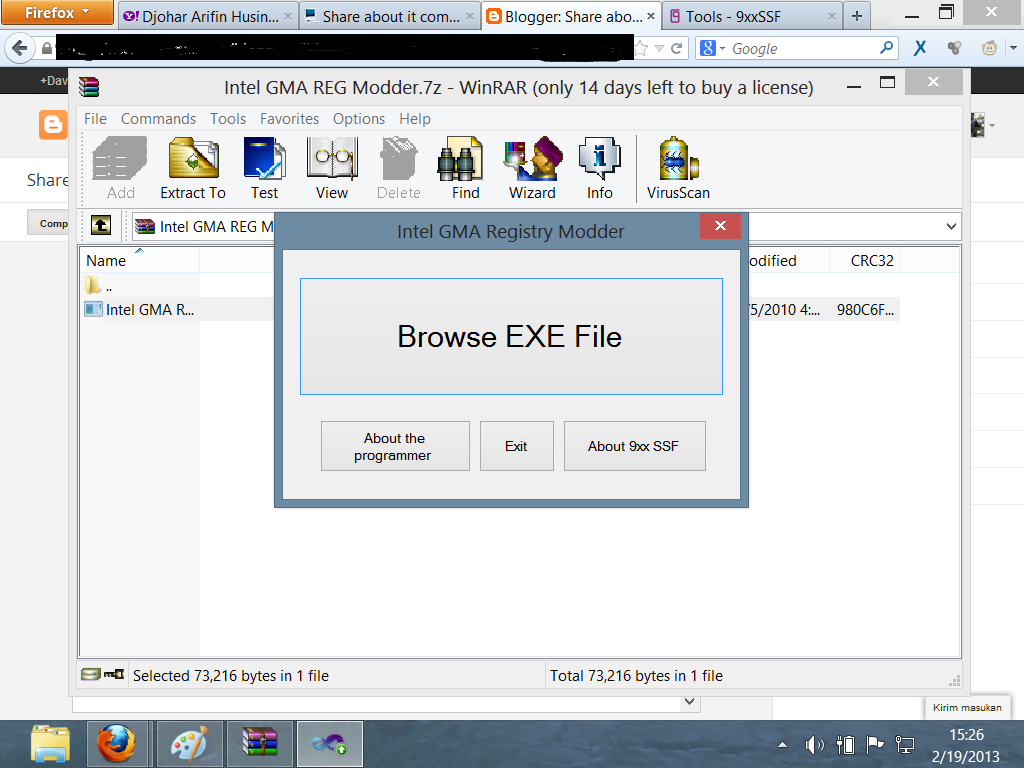The width and height of the screenshot is (1031, 768).
Task: Switch to WinRAR in the taskbar
Action: (260, 744)
